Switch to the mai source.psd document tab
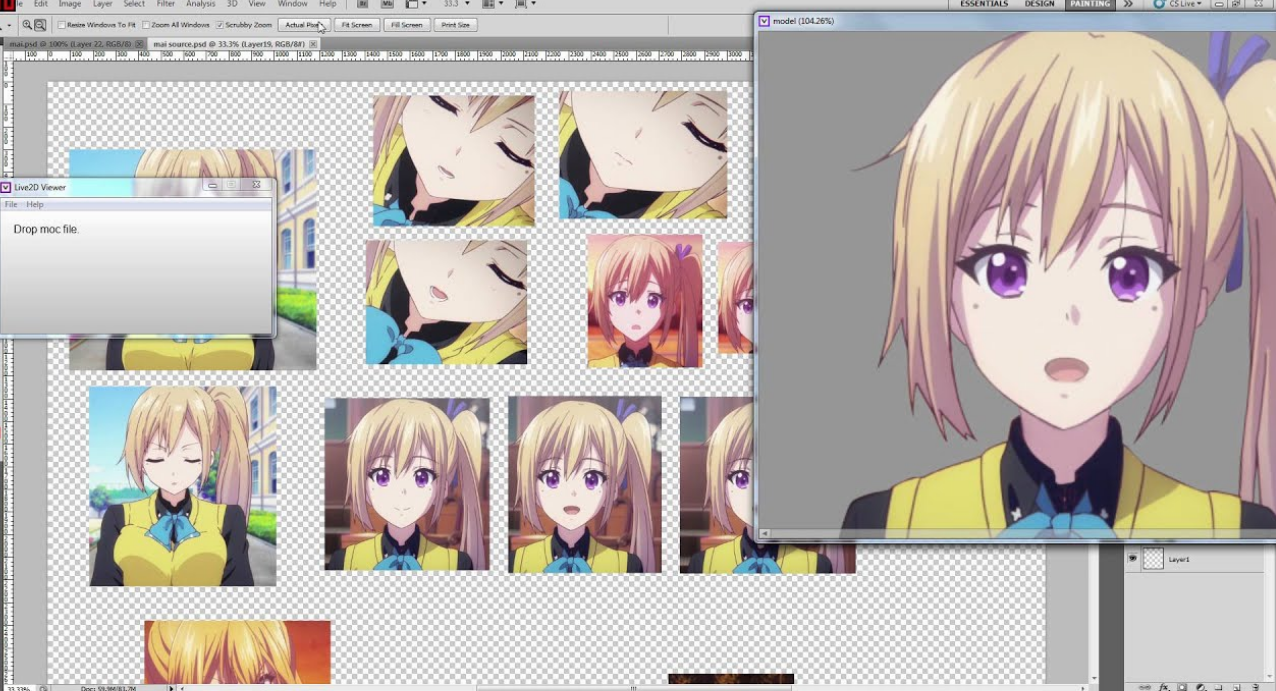 (x=235, y=44)
